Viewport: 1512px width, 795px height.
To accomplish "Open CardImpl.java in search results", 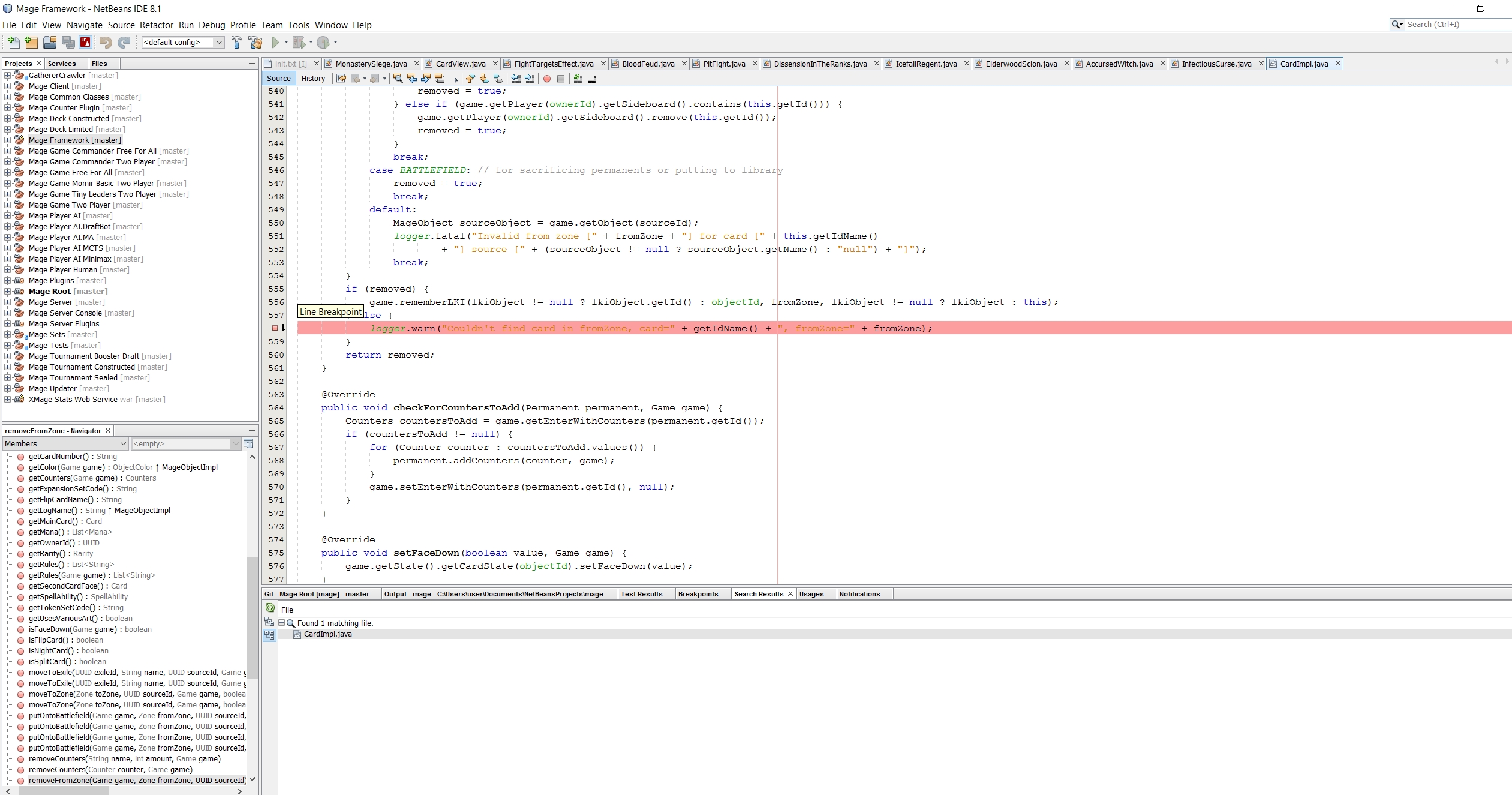I will [327, 634].
